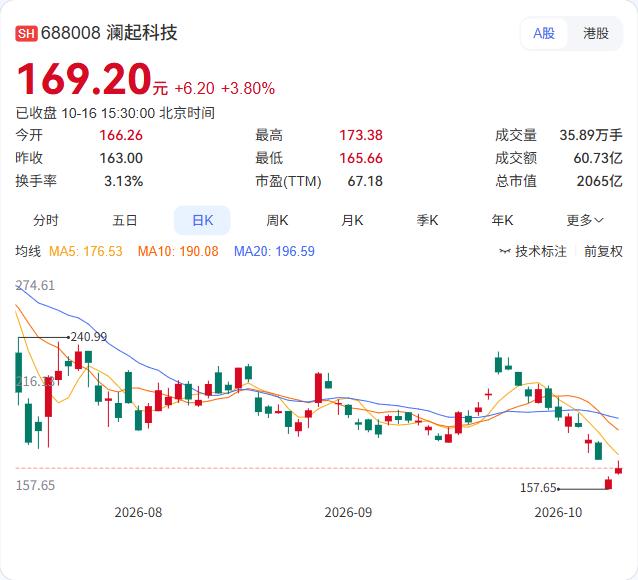Click 最高 value 173.38
This screenshot has width=638, height=580.
coord(361,135)
